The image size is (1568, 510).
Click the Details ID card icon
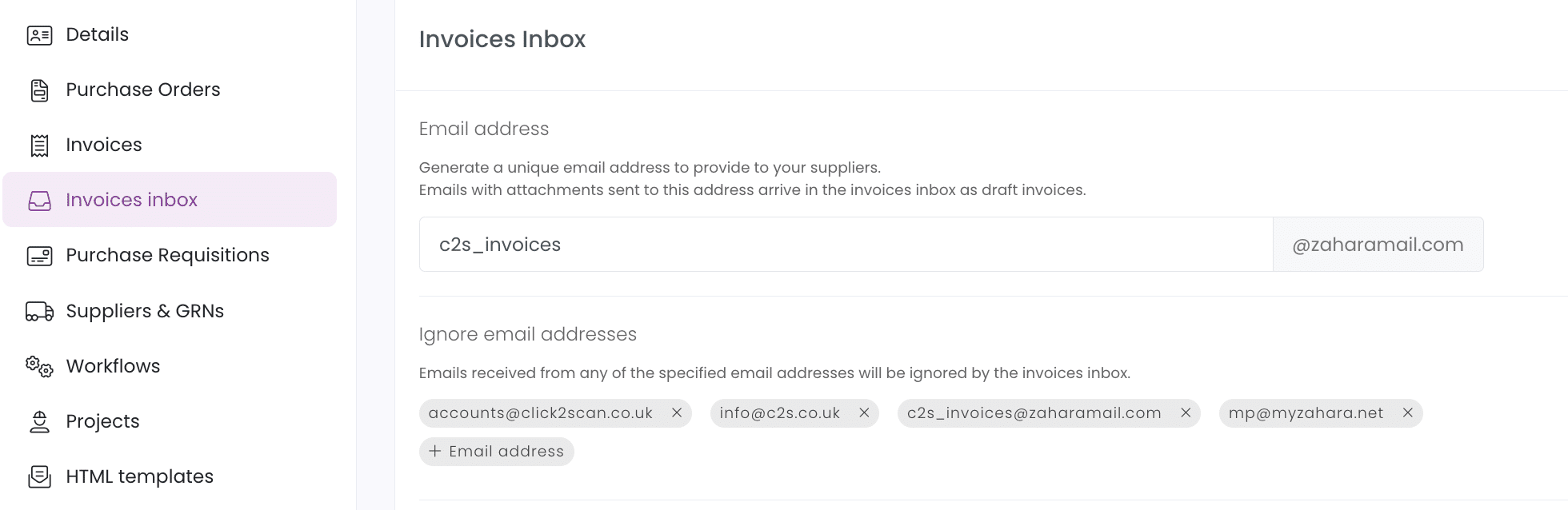39,35
